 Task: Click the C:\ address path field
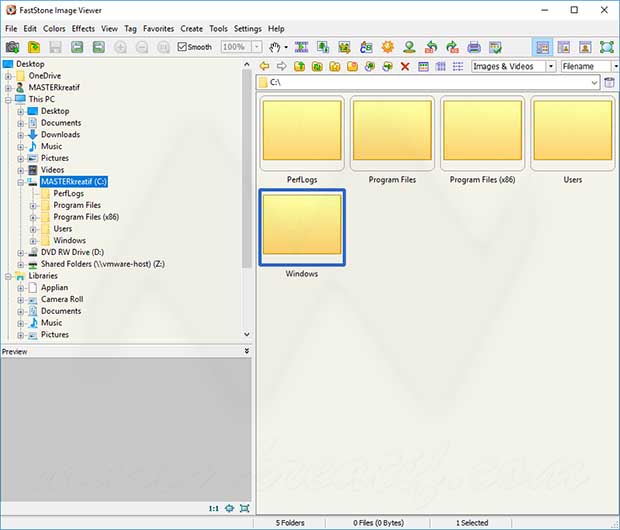(428, 83)
